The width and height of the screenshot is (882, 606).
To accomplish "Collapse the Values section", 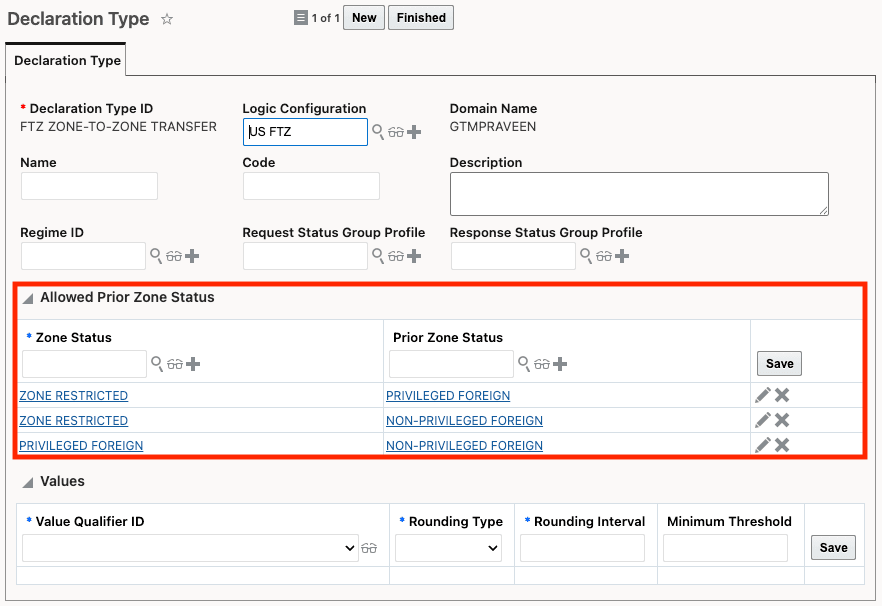I will [x=27, y=481].
